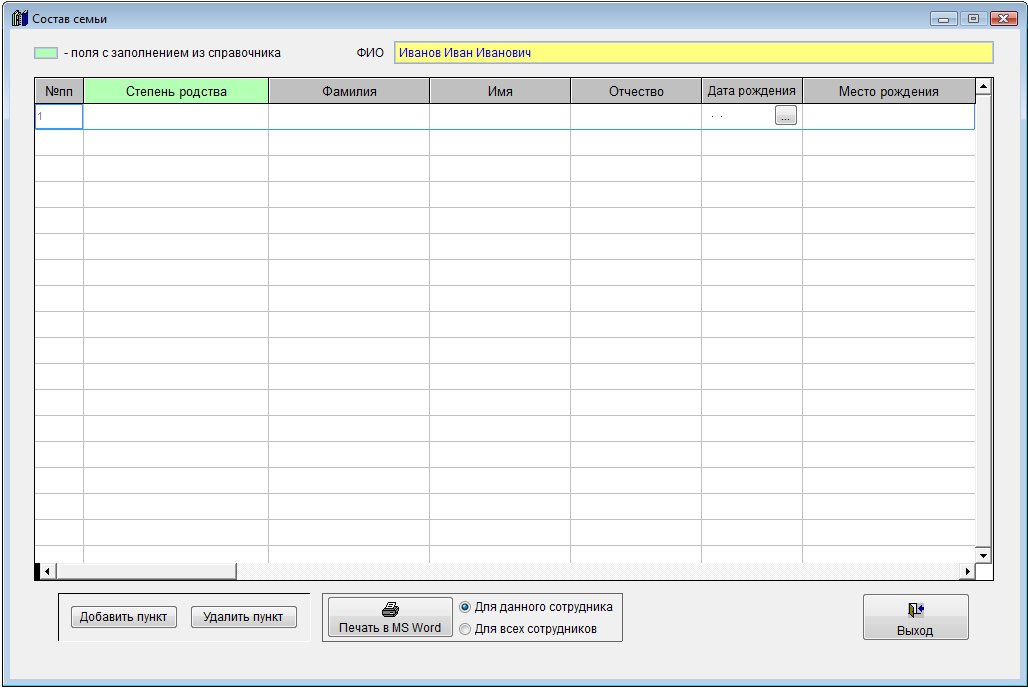This screenshot has height=689, width=1028.
Task: Close the Состав семьи window
Action: click(1004, 19)
